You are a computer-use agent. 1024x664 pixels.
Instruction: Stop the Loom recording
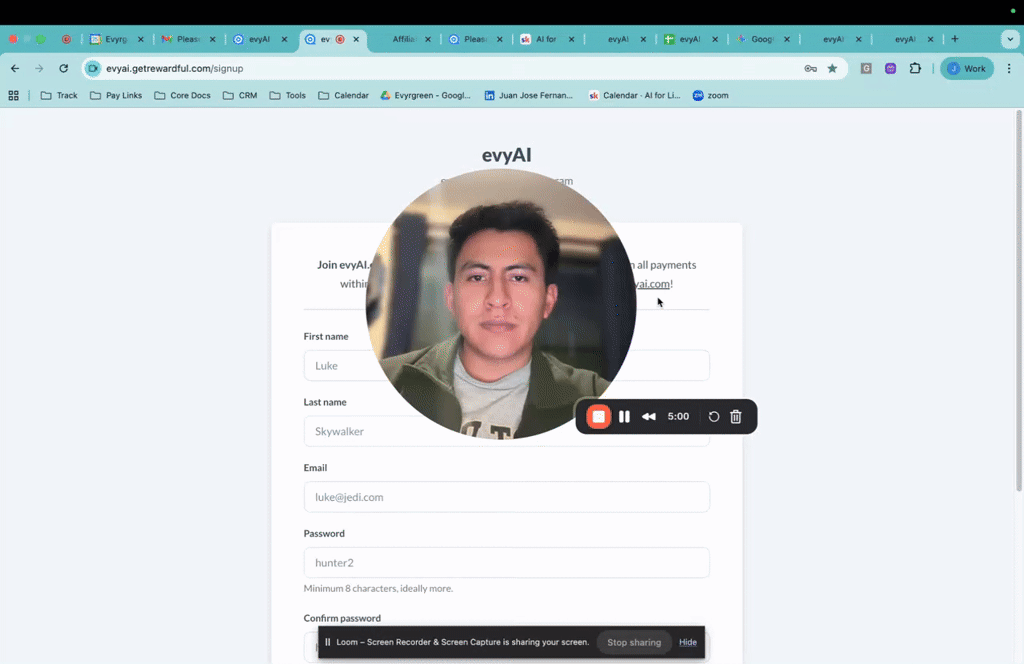[598, 416]
